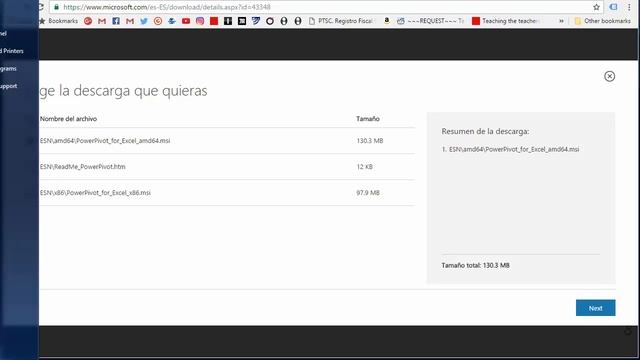Click the Next button
This screenshot has height=360, width=640.
pos(595,308)
